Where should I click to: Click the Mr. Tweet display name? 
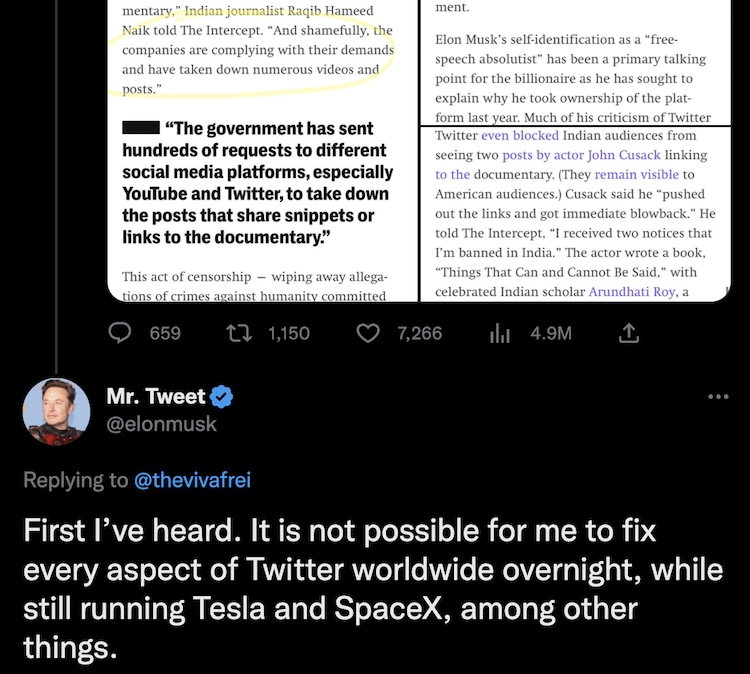pyautogui.click(x=155, y=397)
